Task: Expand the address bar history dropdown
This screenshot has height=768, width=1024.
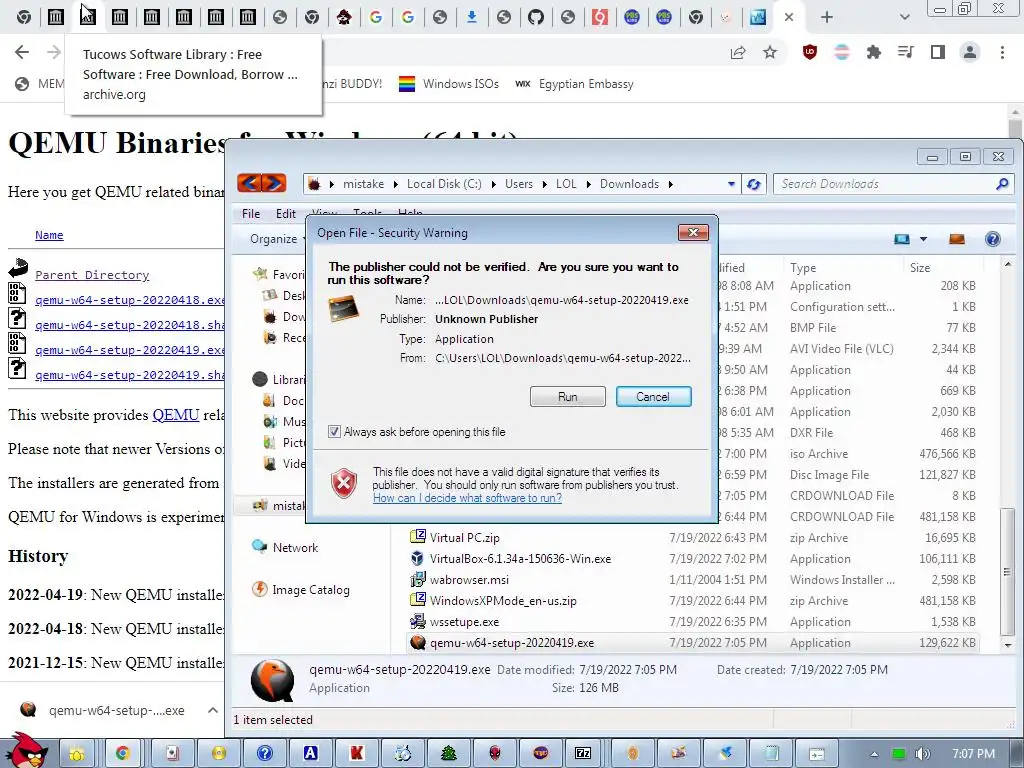Action: 731,184
